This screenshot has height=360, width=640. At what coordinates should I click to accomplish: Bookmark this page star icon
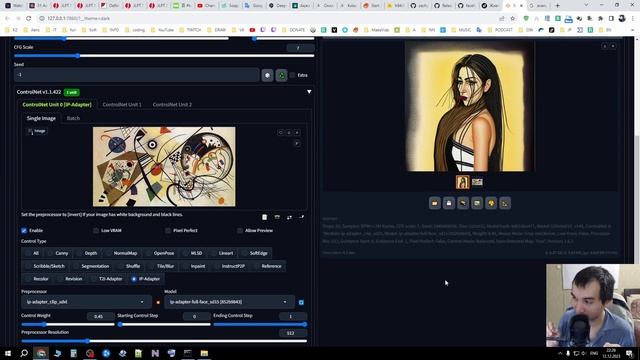pos(513,18)
